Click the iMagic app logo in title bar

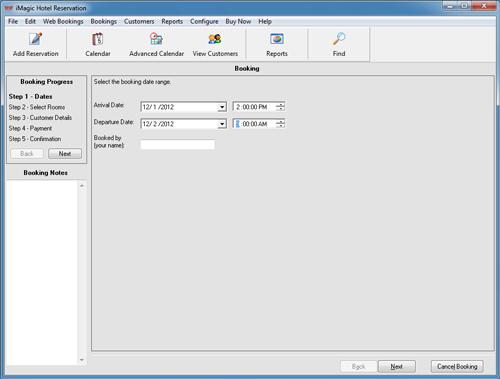[x=9, y=8]
